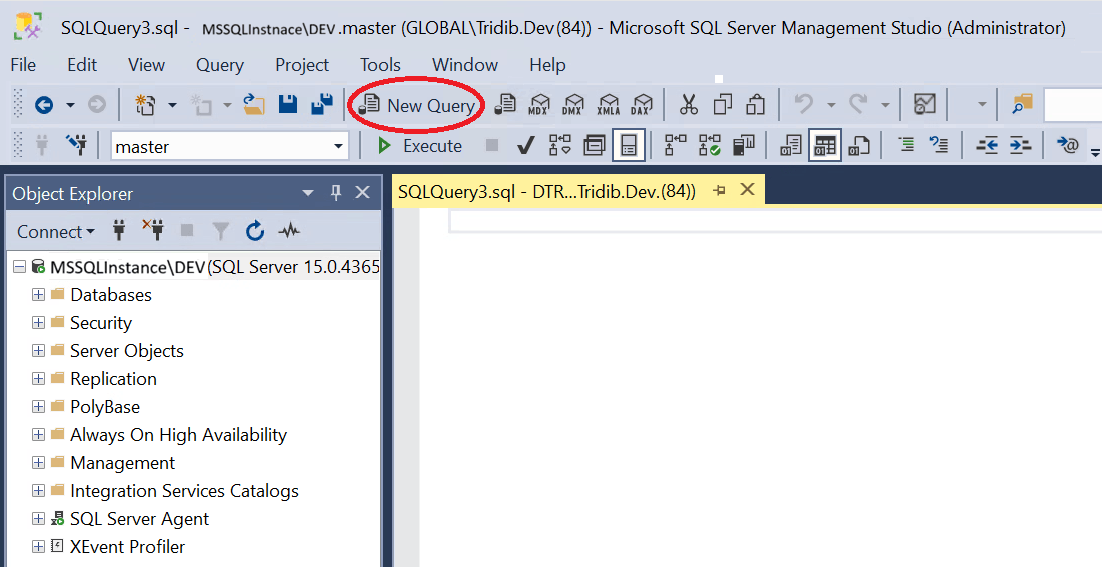The image size is (1102, 567).
Task: Open the View menu
Action: point(146,65)
